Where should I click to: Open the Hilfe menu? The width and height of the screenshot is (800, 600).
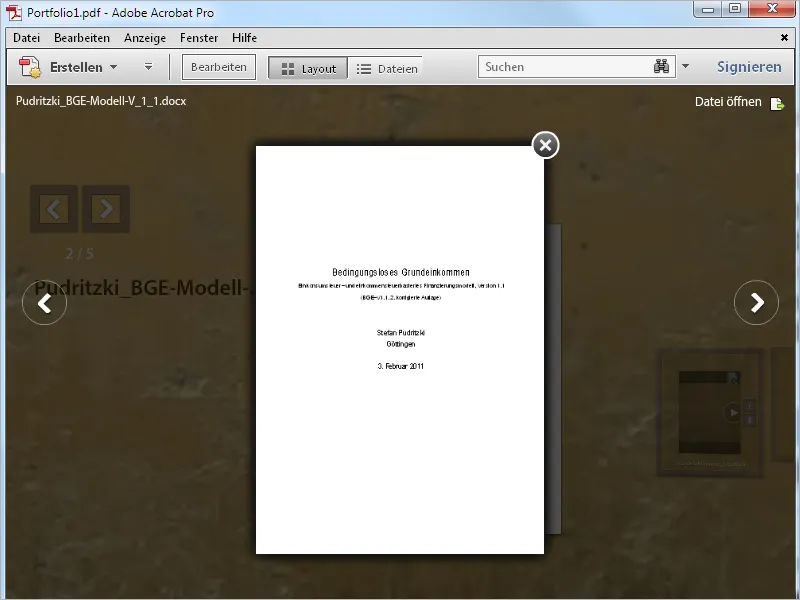click(x=244, y=38)
